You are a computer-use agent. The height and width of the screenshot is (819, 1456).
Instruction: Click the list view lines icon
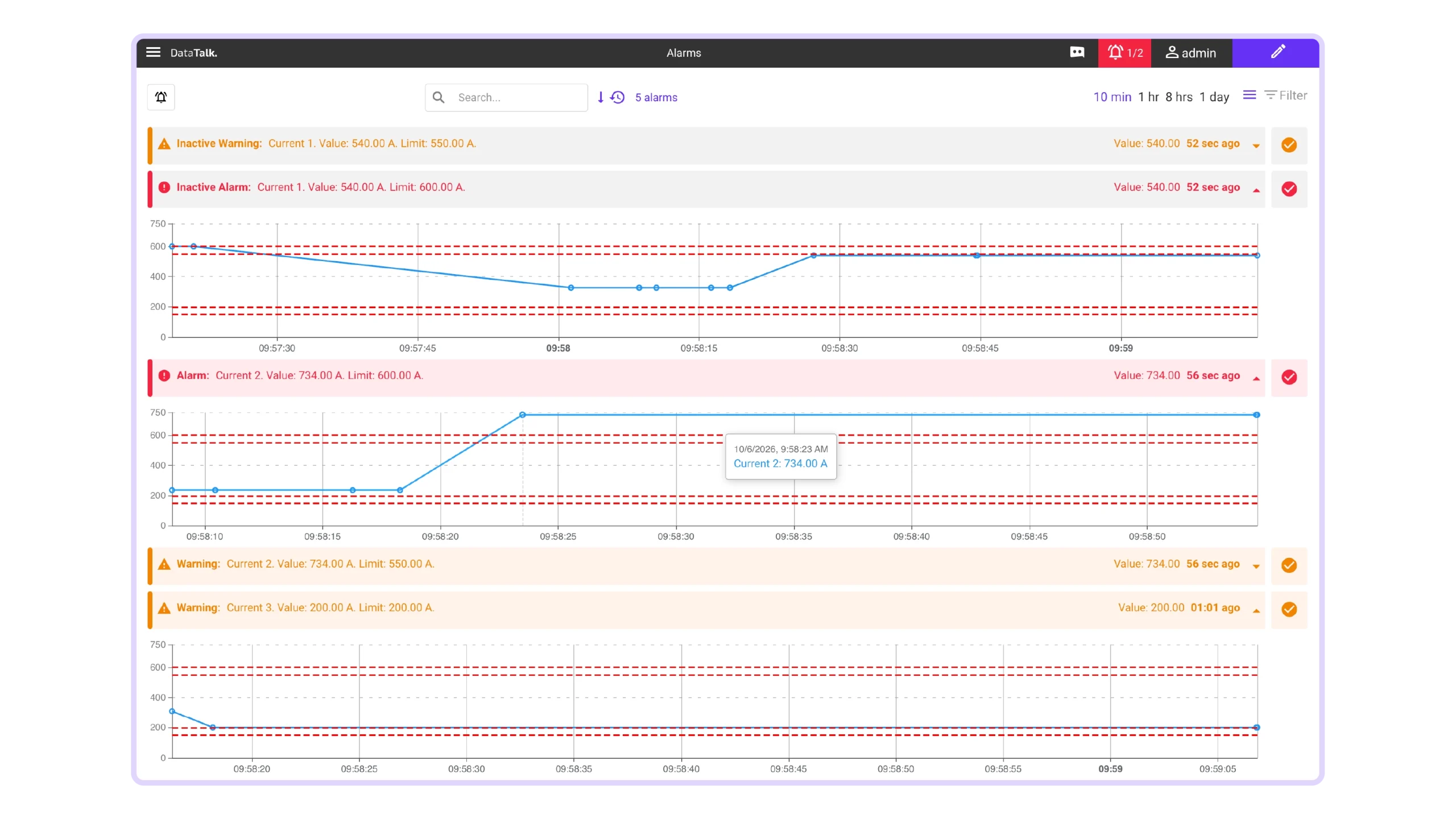point(1250,95)
